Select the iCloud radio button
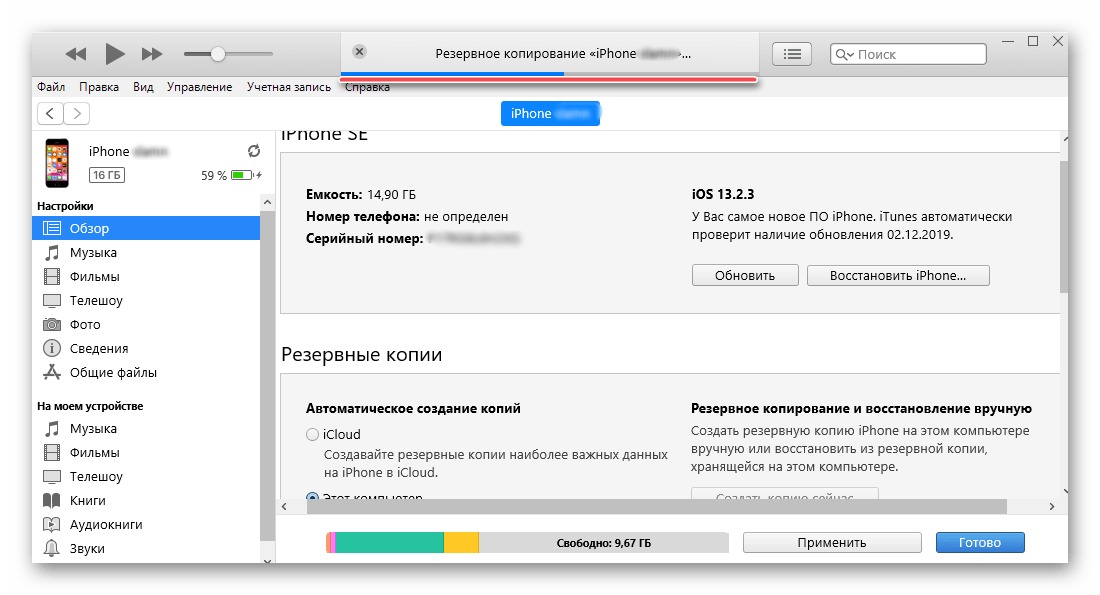 point(312,434)
